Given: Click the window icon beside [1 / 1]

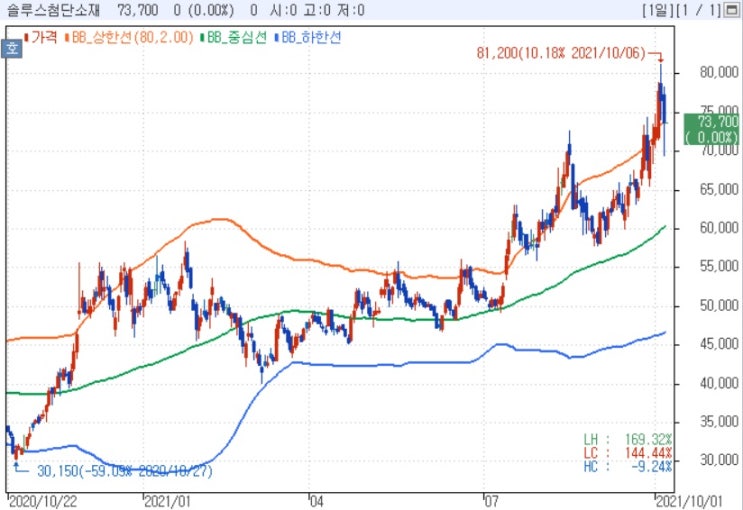Looking at the screenshot, I should (733, 10).
